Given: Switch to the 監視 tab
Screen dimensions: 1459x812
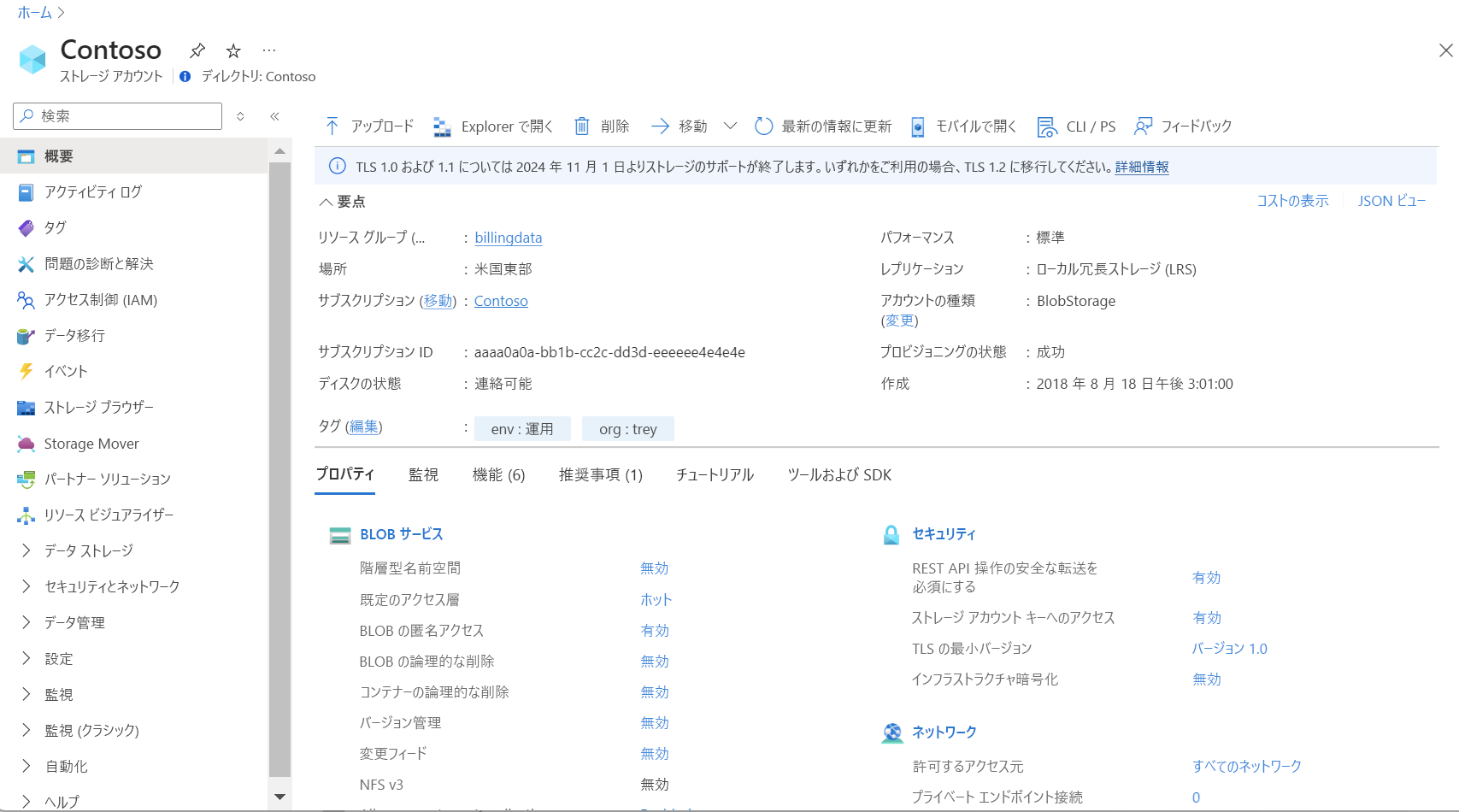Looking at the screenshot, I should coord(423,475).
